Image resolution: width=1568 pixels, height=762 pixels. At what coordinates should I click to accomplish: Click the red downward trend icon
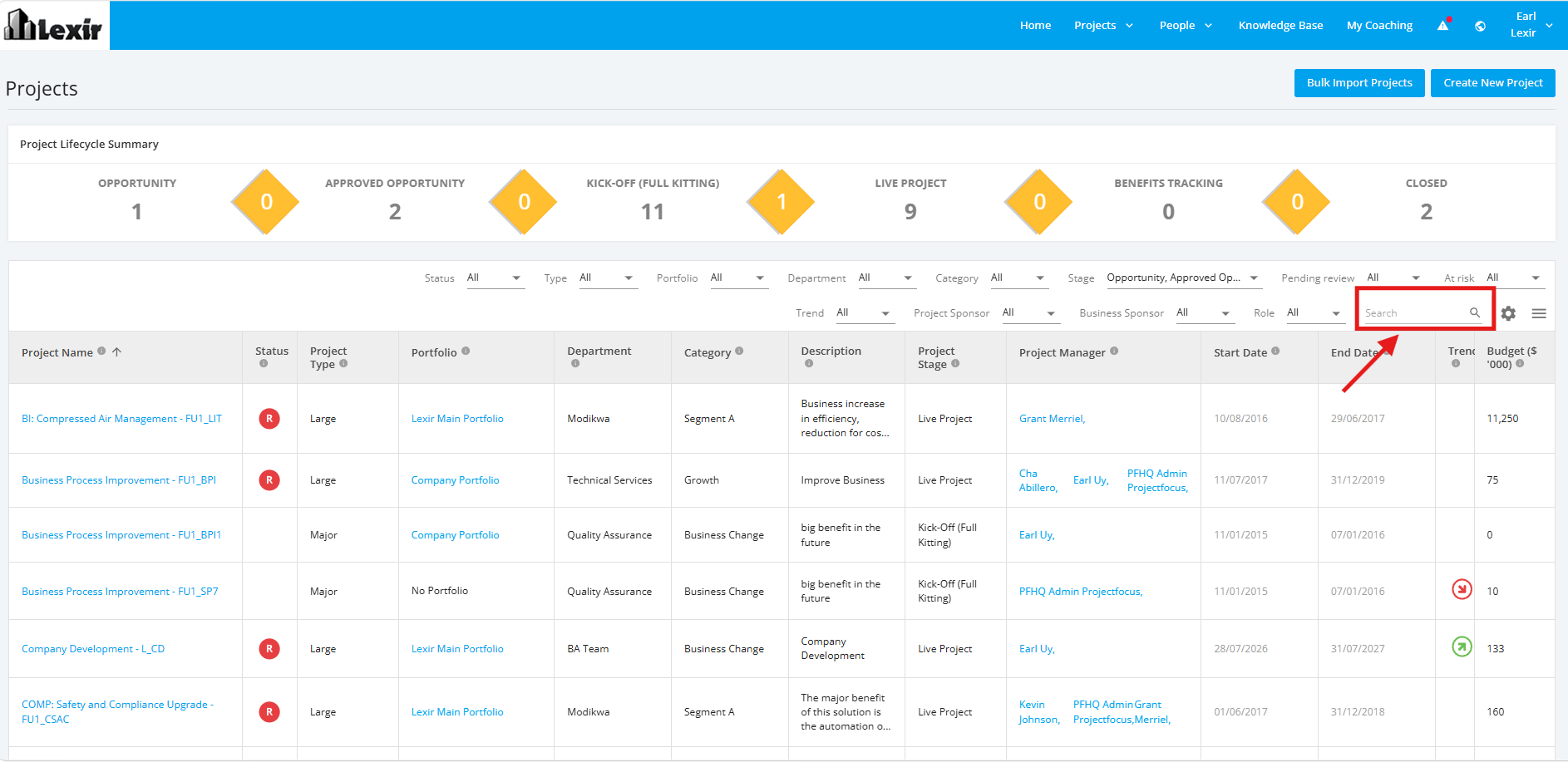(x=1462, y=589)
